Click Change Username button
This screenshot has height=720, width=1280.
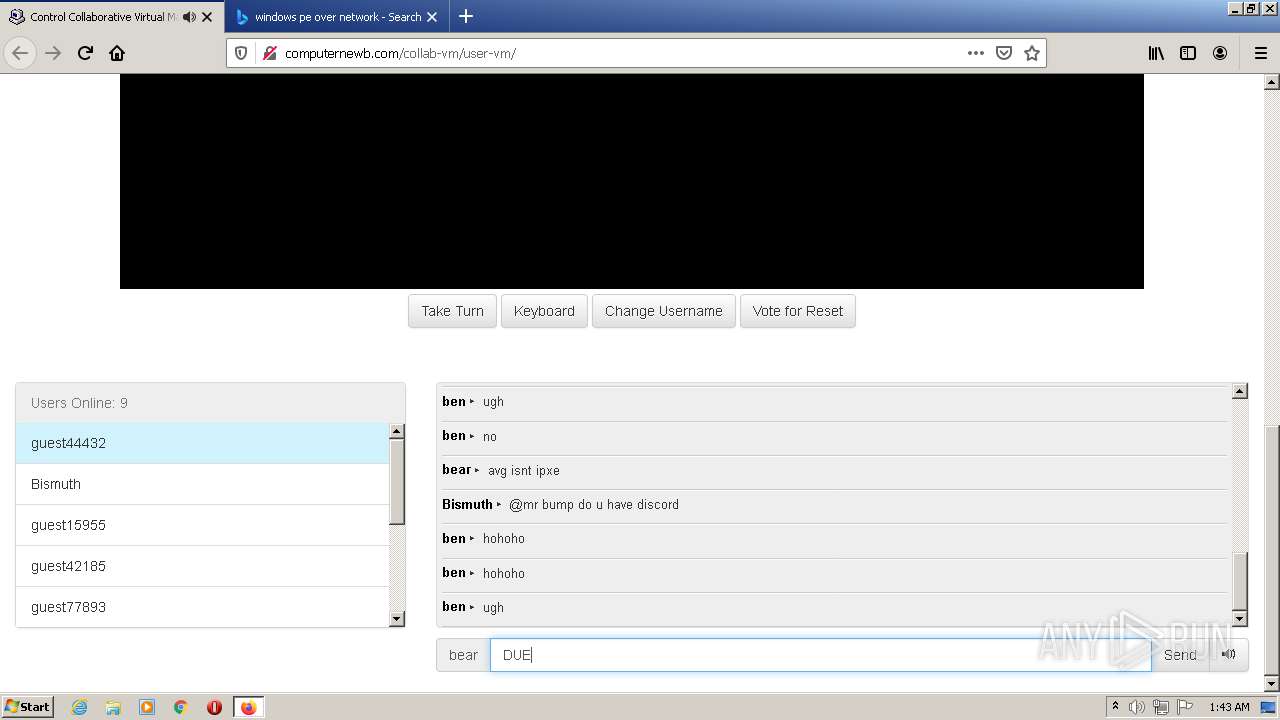point(664,311)
